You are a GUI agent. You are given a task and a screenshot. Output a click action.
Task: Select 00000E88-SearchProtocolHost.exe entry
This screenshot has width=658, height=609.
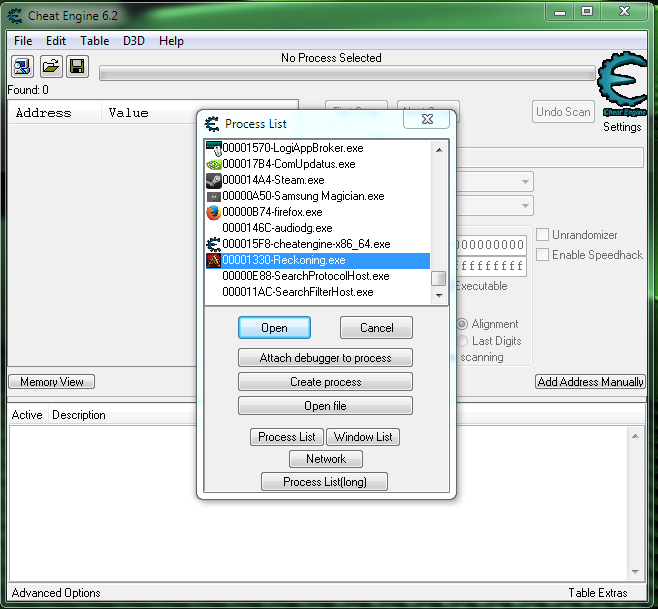click(x=318, y=276)
